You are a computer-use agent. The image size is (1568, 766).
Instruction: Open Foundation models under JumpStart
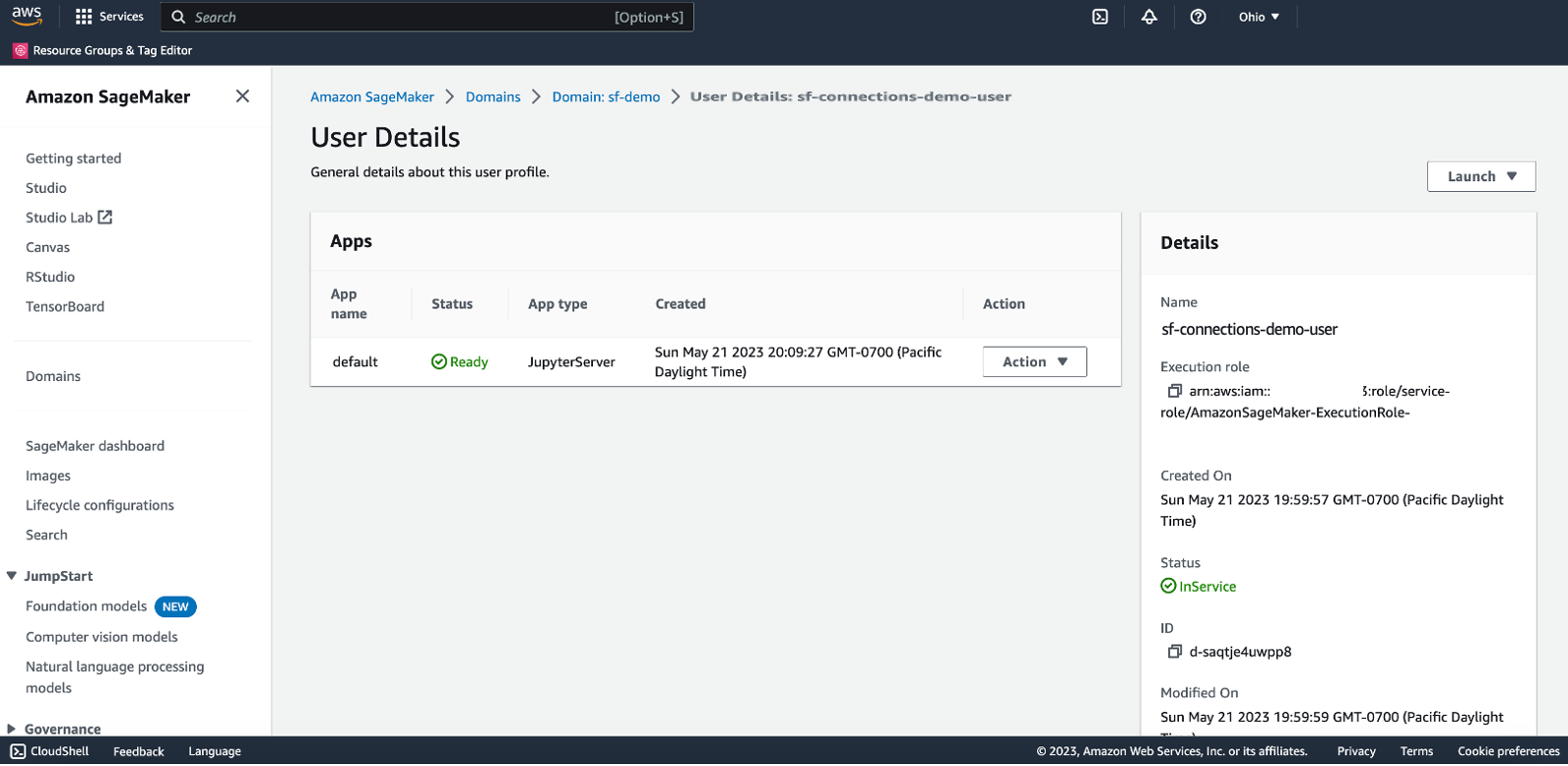tap(87, 606)
